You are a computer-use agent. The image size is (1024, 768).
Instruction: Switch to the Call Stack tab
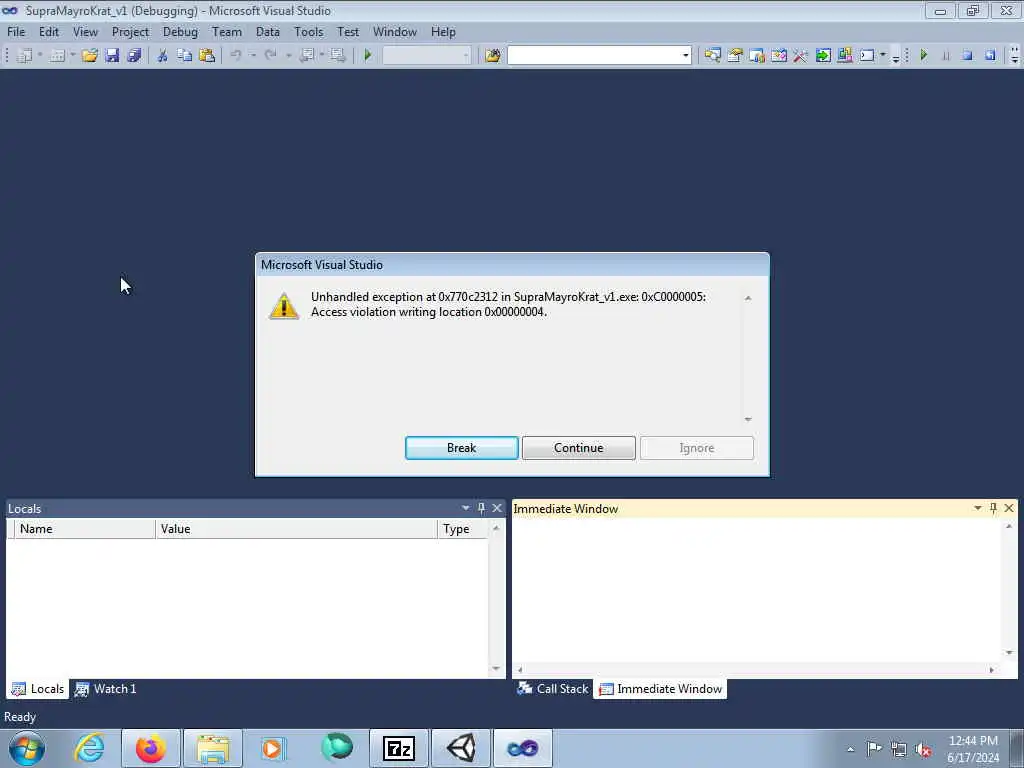[x=553, y=689]
